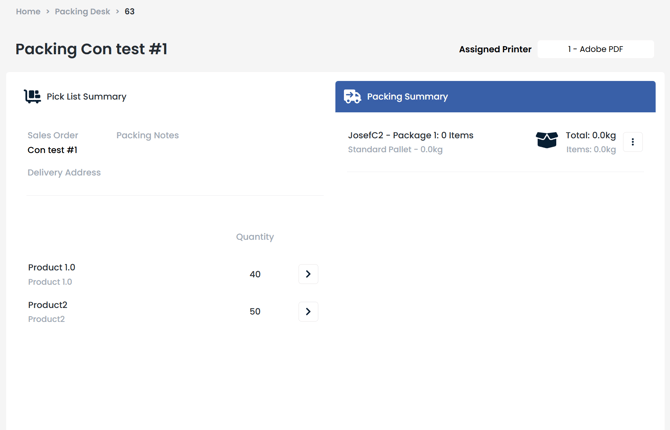Select the Packing Summary header tab
The image size is (670, 430).
point(495,97)
